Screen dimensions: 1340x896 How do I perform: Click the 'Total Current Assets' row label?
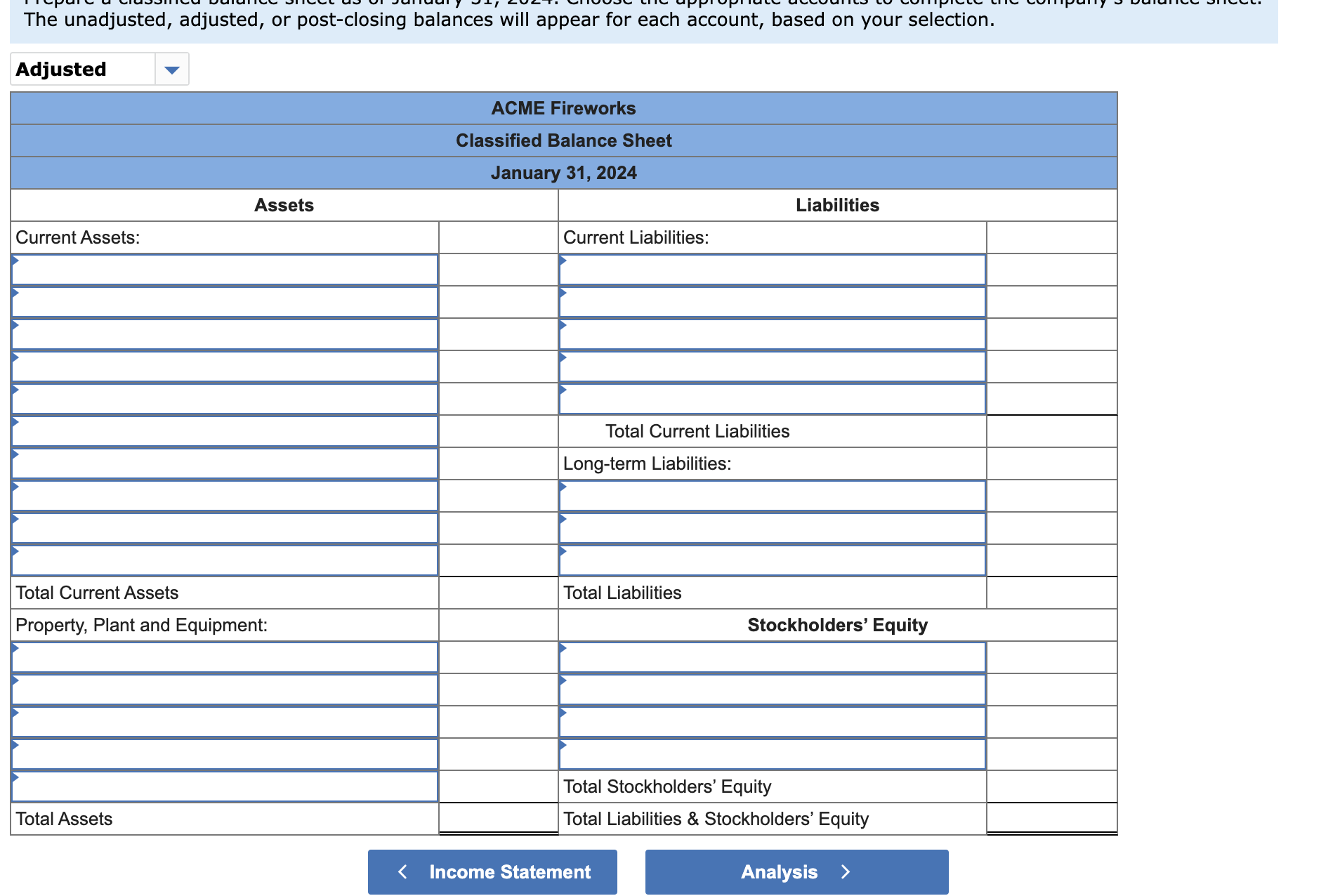tap(97, 593)
